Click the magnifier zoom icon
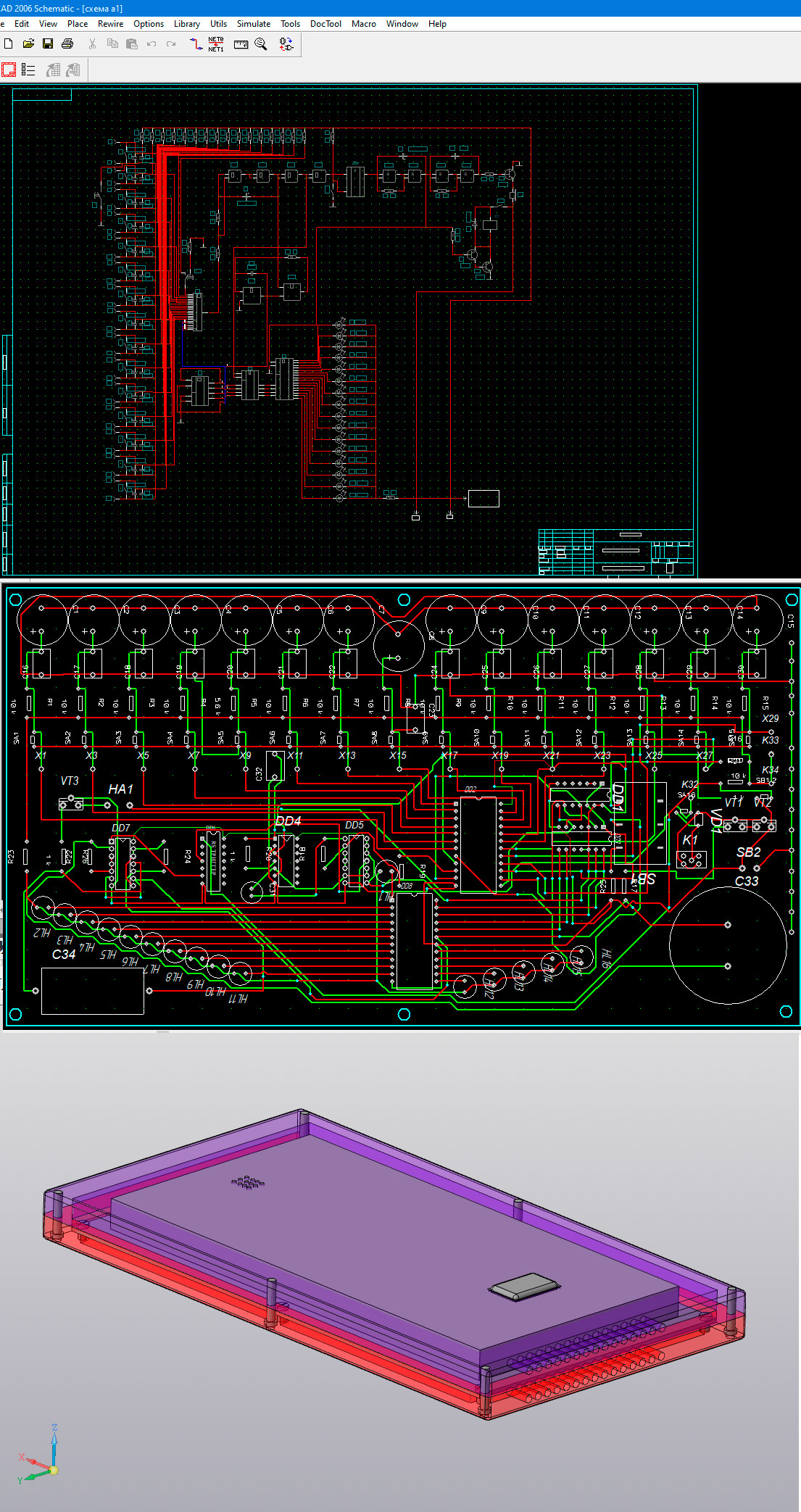 261,44
